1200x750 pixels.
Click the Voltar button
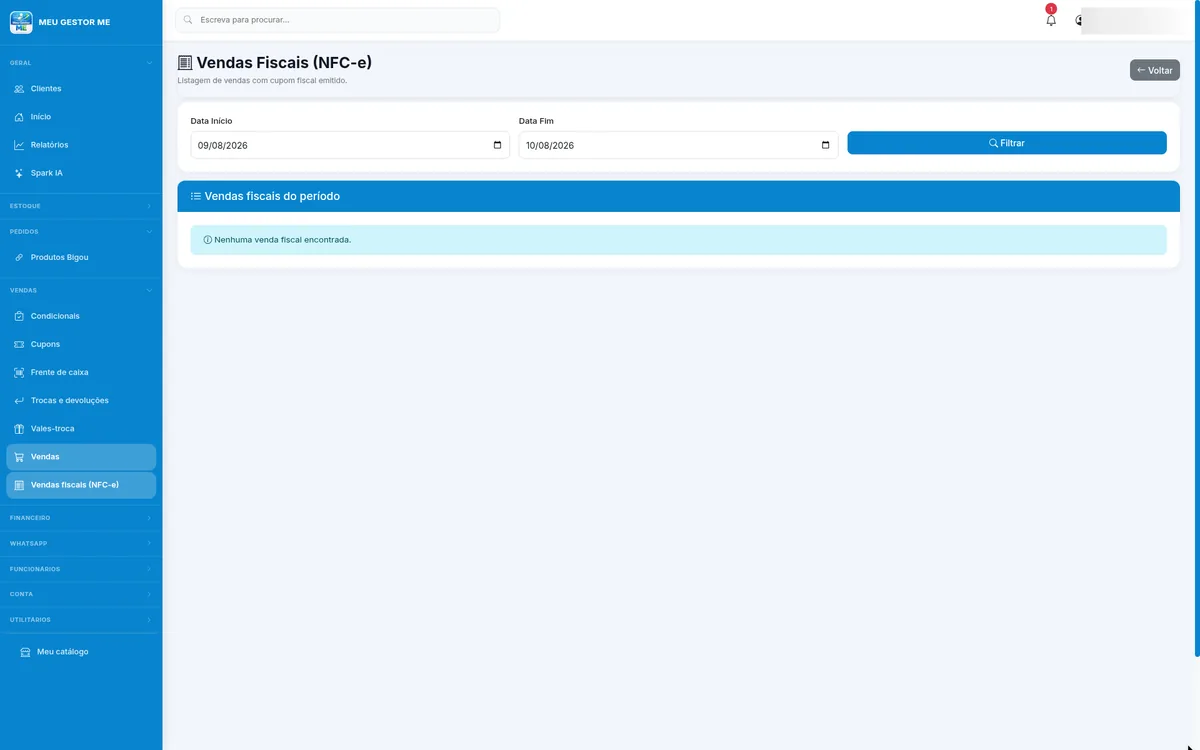pos(1155,70)
